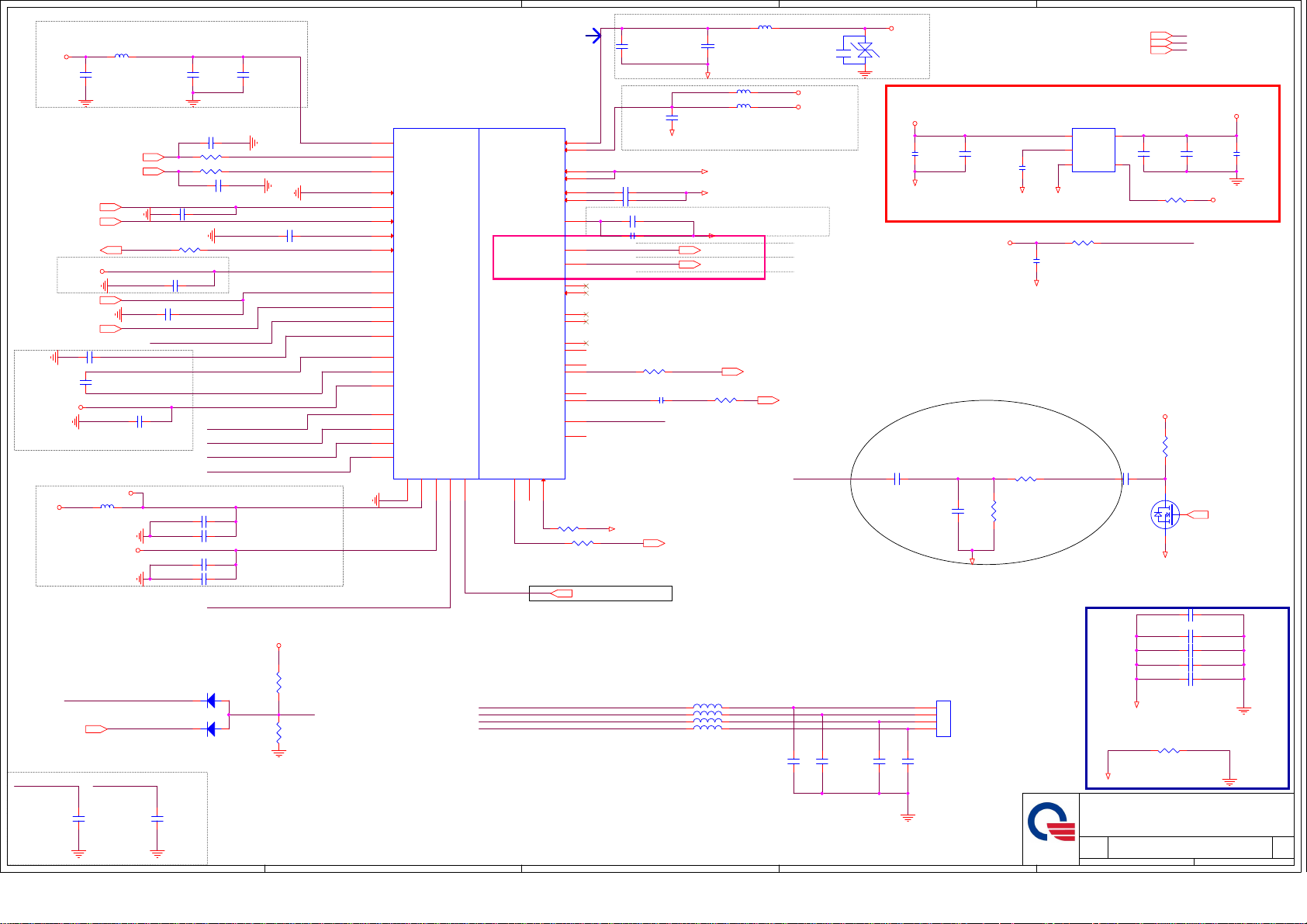Select the blue MOSFET transistor symbol

(1165, 514)
